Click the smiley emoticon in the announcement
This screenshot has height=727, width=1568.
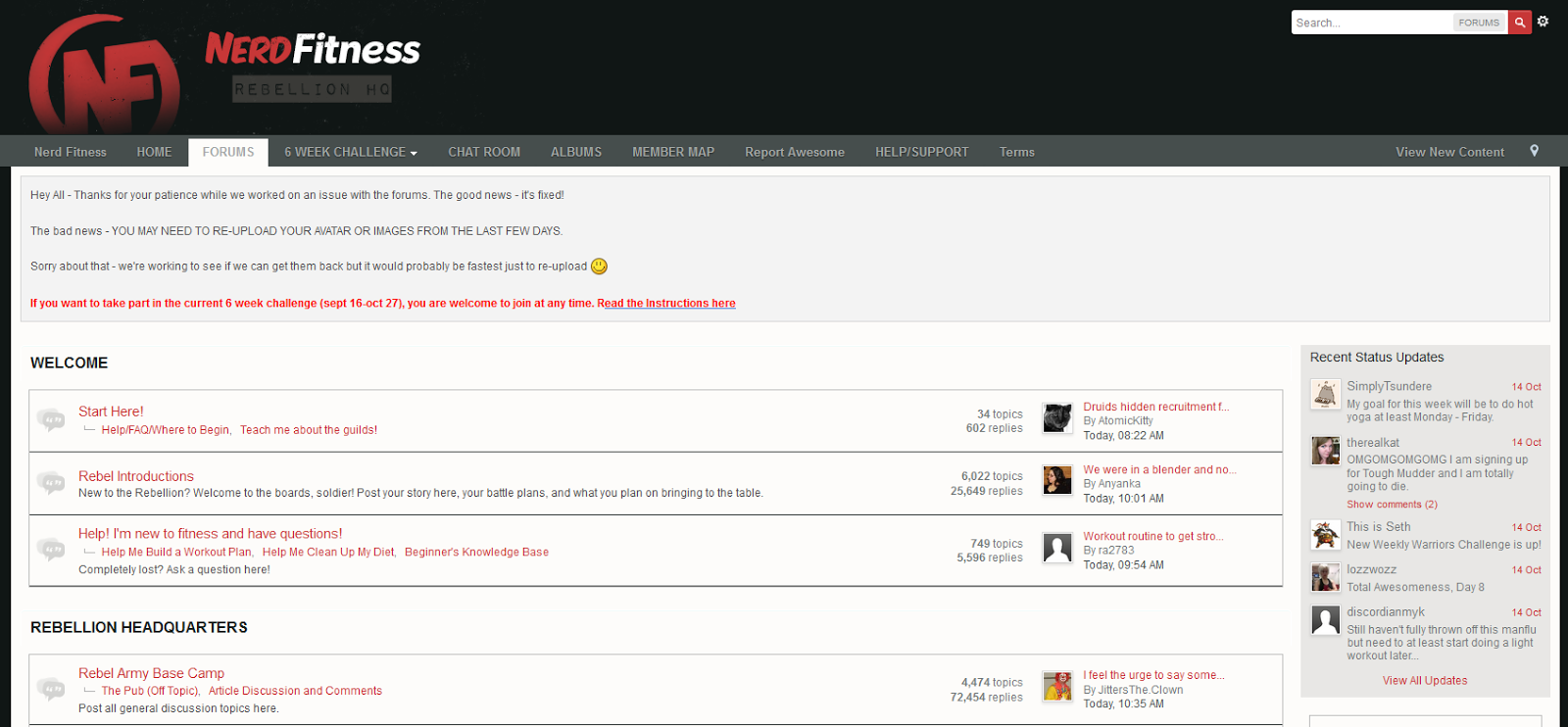pyautogui.click(x=600, y=267)
